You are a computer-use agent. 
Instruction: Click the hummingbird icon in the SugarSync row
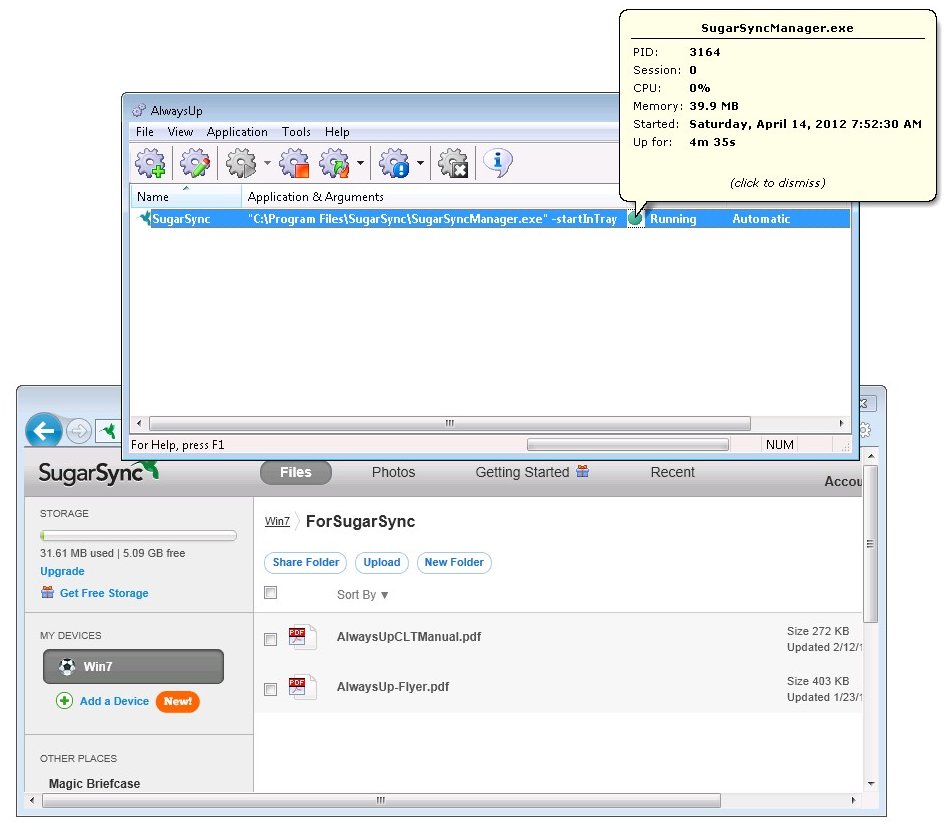[x=144, y=218]
